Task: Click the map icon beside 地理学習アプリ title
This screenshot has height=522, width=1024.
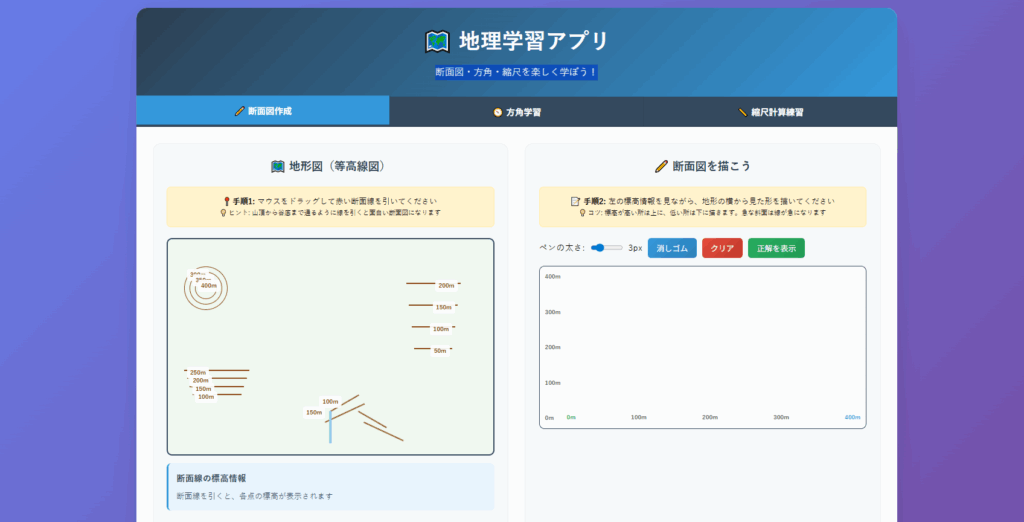Action: (437, 42)
